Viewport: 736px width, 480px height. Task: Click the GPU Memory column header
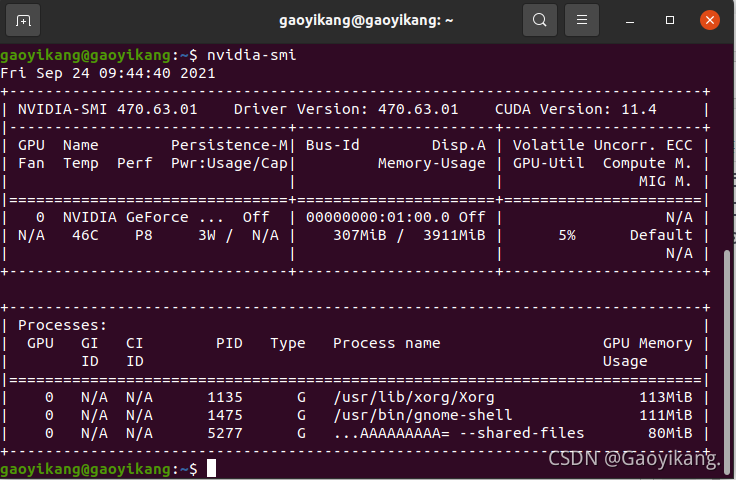pos(647,343)
